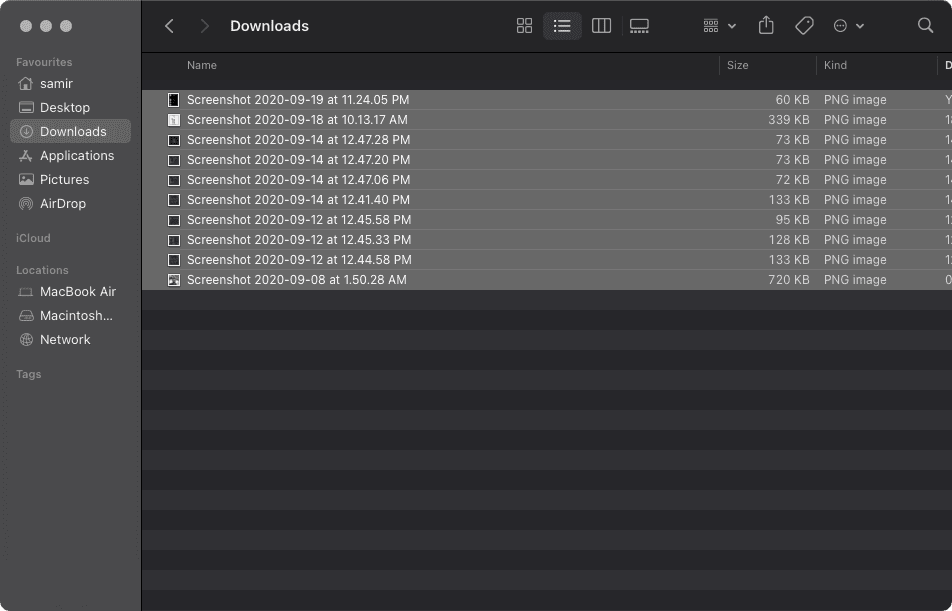Select Screenshot 2020-09-08 at 1.50.28 AM

tap(296, 280)
